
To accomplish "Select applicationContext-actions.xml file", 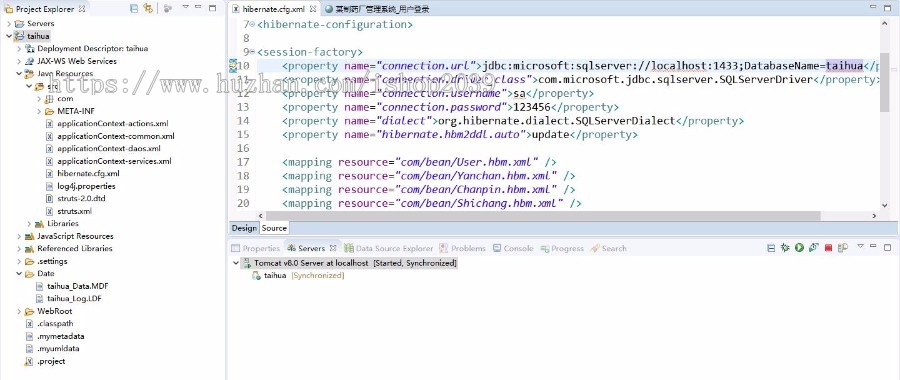I will (x=107, y=124).
